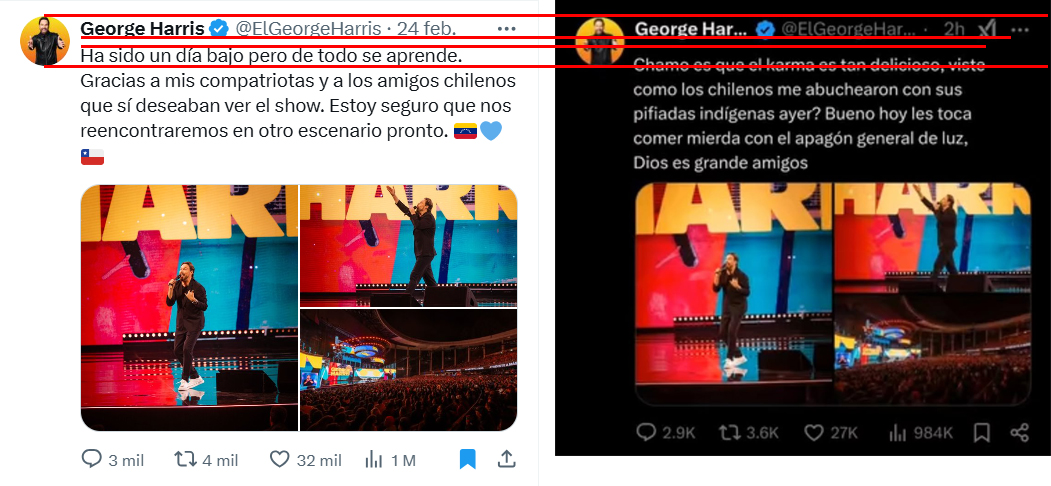Click the left tweet's profile avatar
The height and width of the screenshot is (486, 1051).
tap(46, 41)
